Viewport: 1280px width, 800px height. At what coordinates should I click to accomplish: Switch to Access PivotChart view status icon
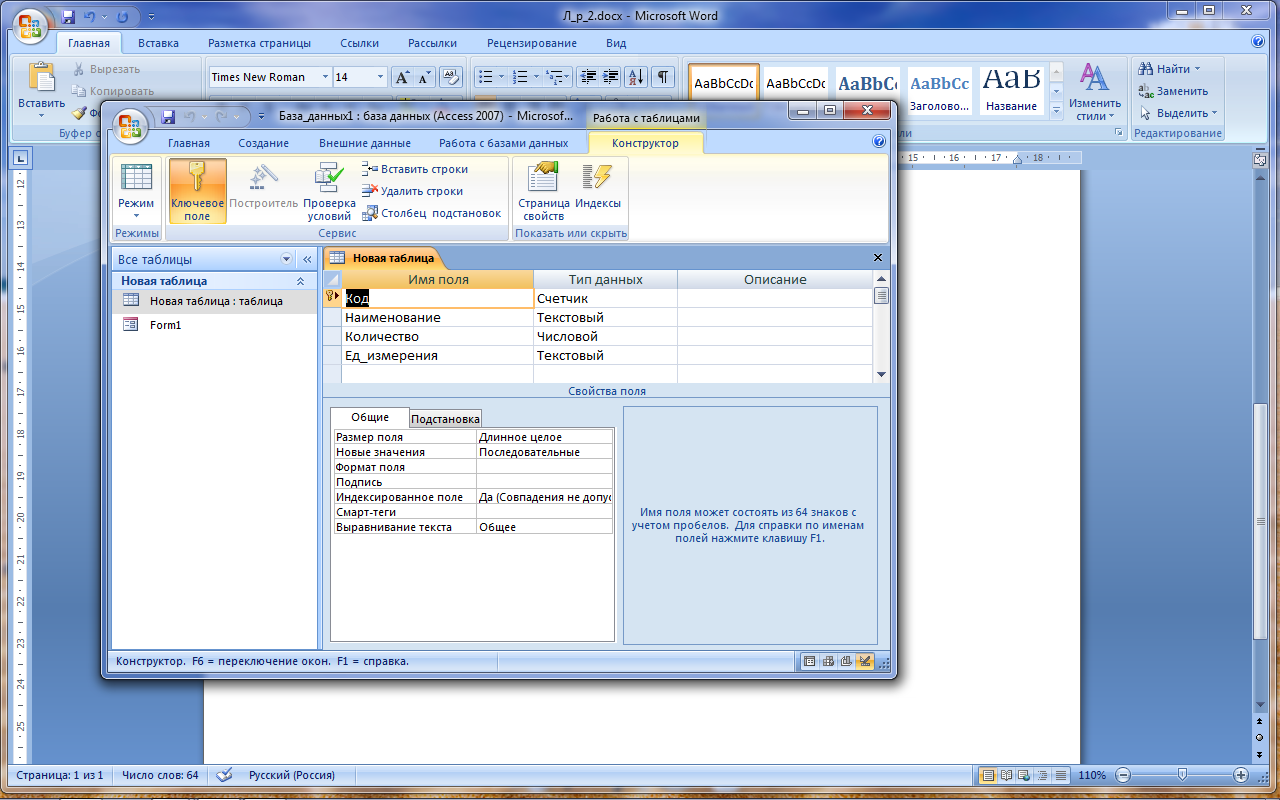point(846,661)
